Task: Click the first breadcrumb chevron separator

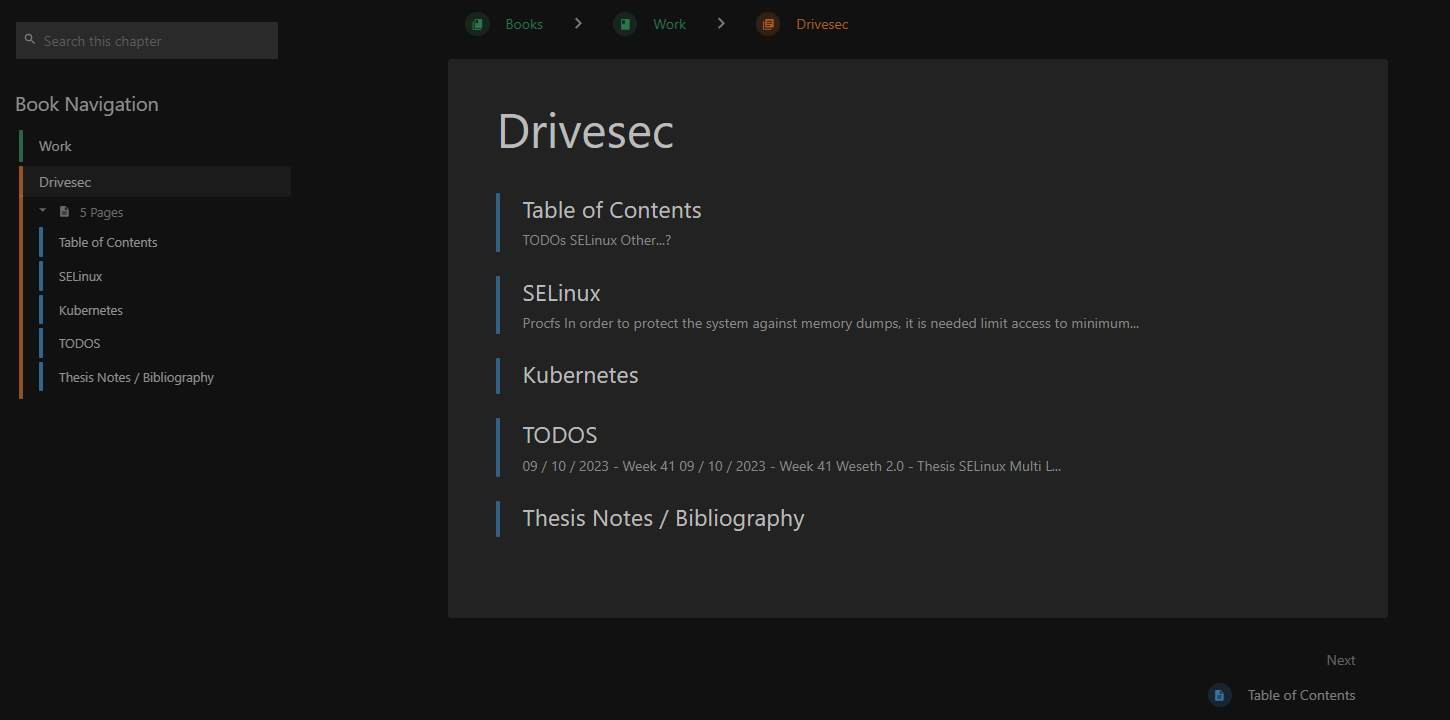Action: [x=578, y=24]
